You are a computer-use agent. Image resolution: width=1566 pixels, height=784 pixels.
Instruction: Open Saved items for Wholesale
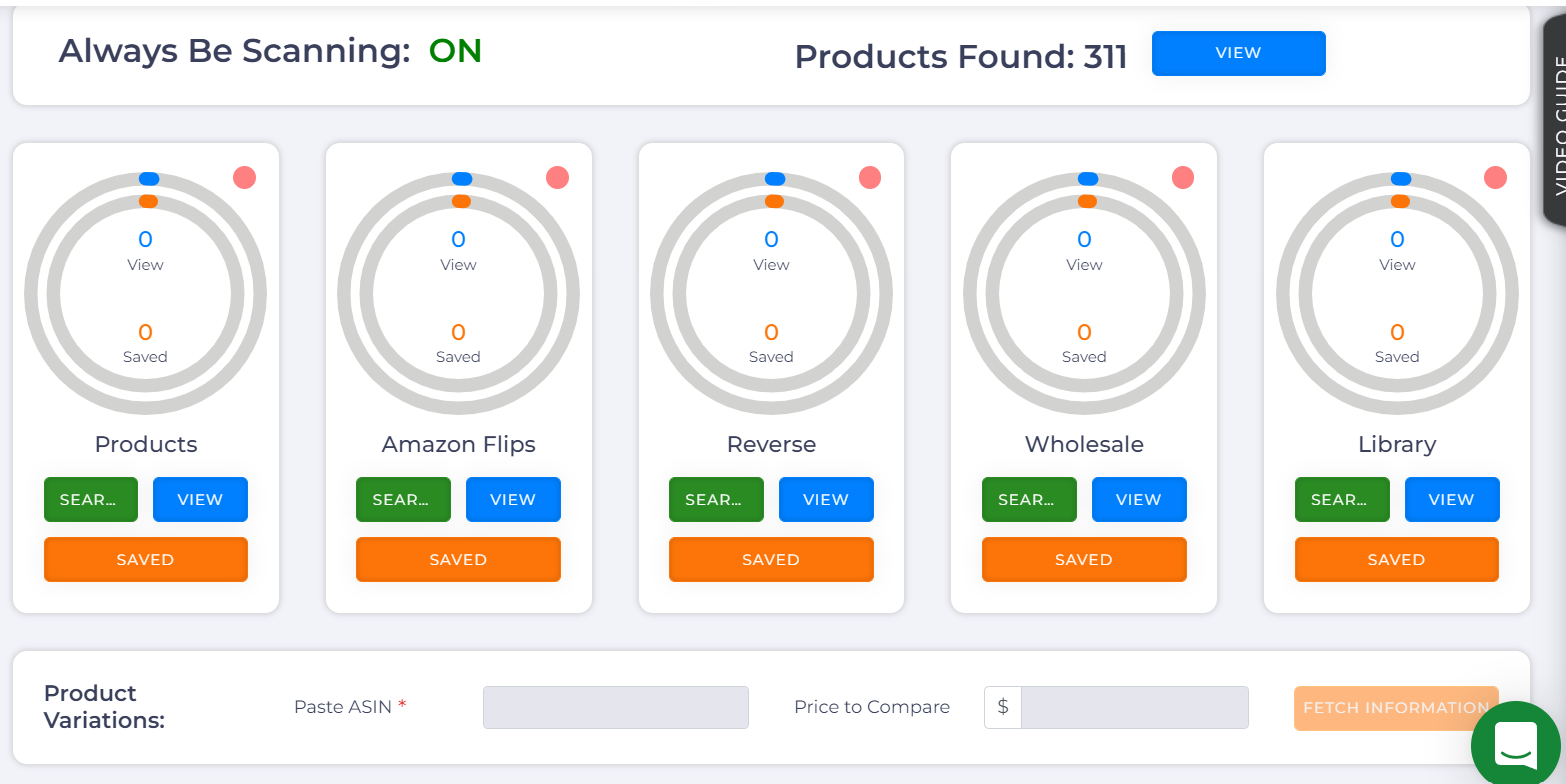click(x=1084, y=560)
